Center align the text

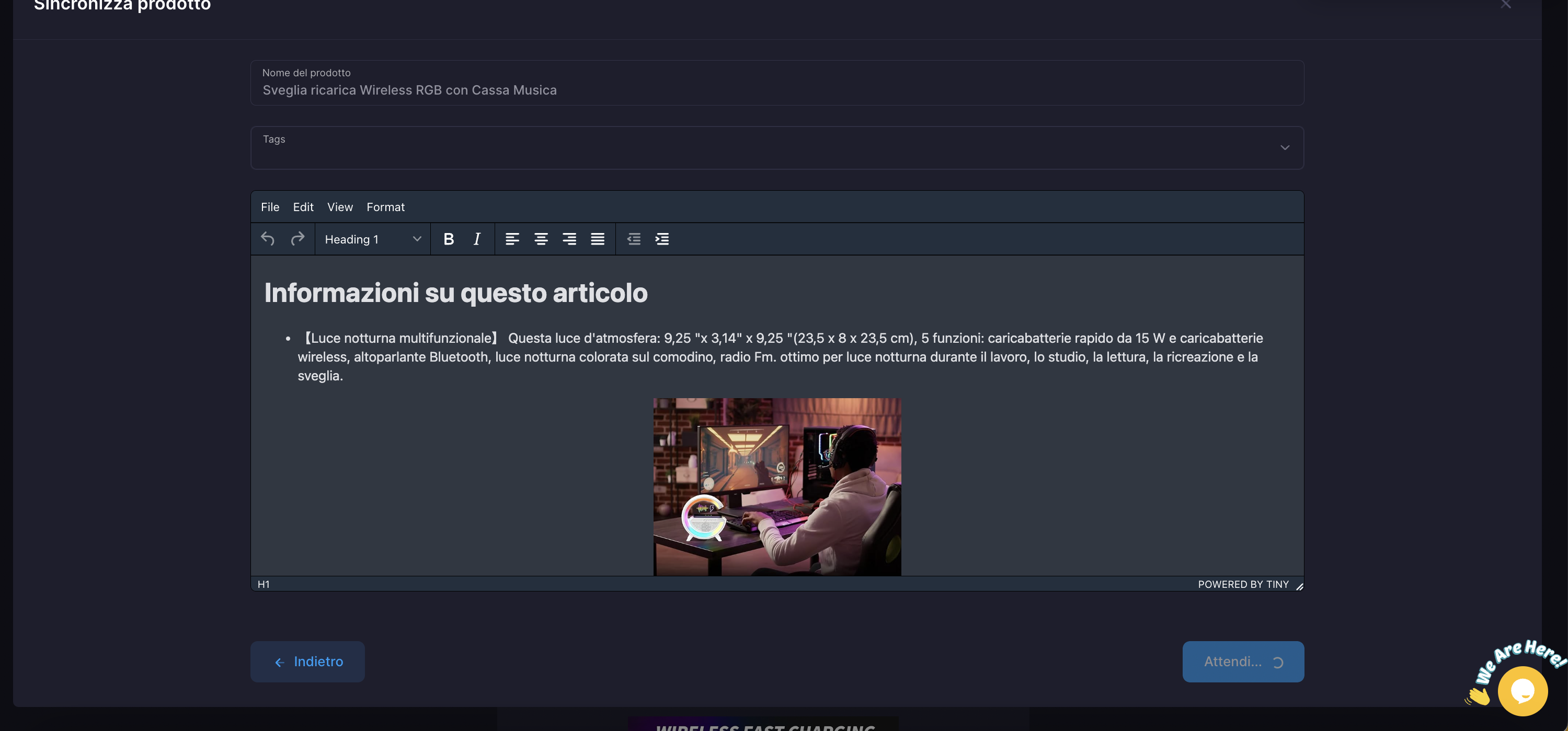pyautogui.click(x=541, y=239)
